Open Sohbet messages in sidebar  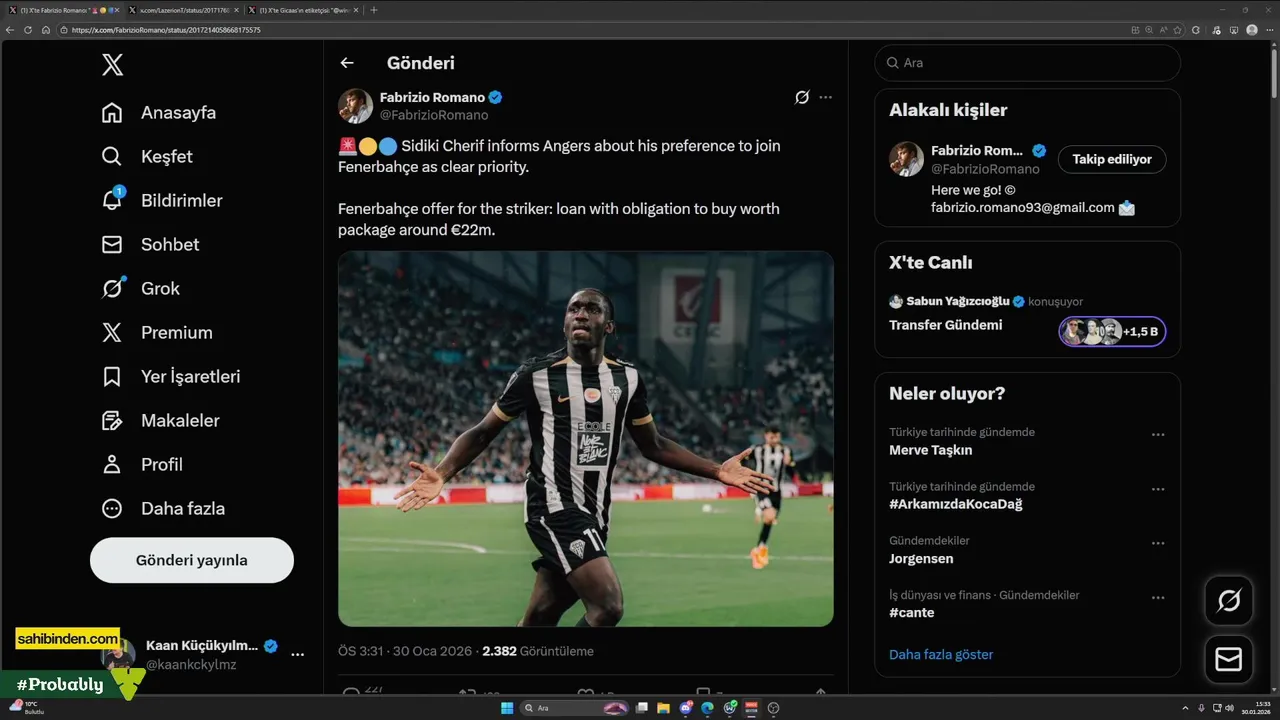pyautogui.click(x=150, y=245)
